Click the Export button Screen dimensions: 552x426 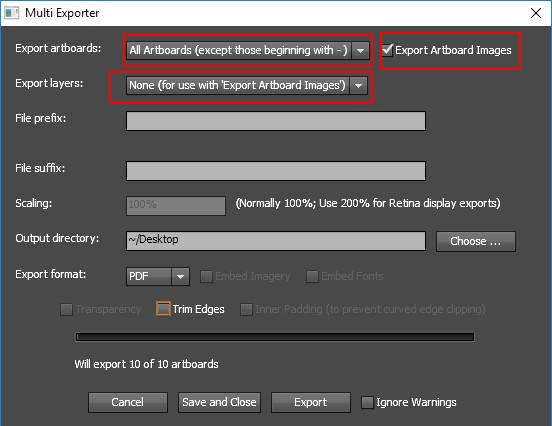(x=311, y=402)
